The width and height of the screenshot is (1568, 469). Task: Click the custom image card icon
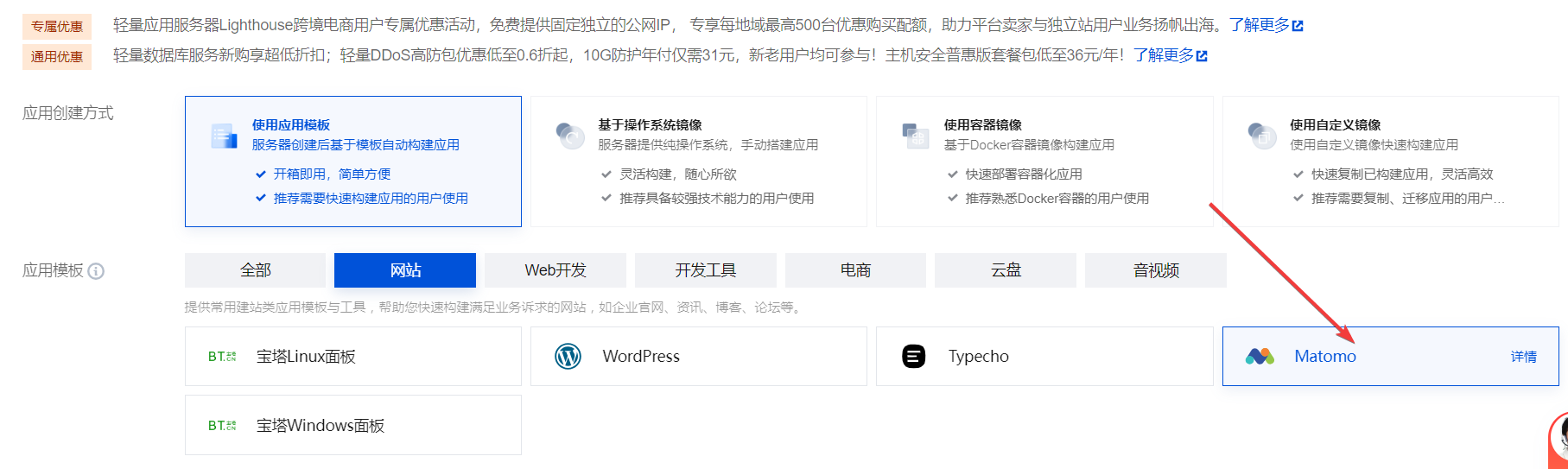[1262, 136]
